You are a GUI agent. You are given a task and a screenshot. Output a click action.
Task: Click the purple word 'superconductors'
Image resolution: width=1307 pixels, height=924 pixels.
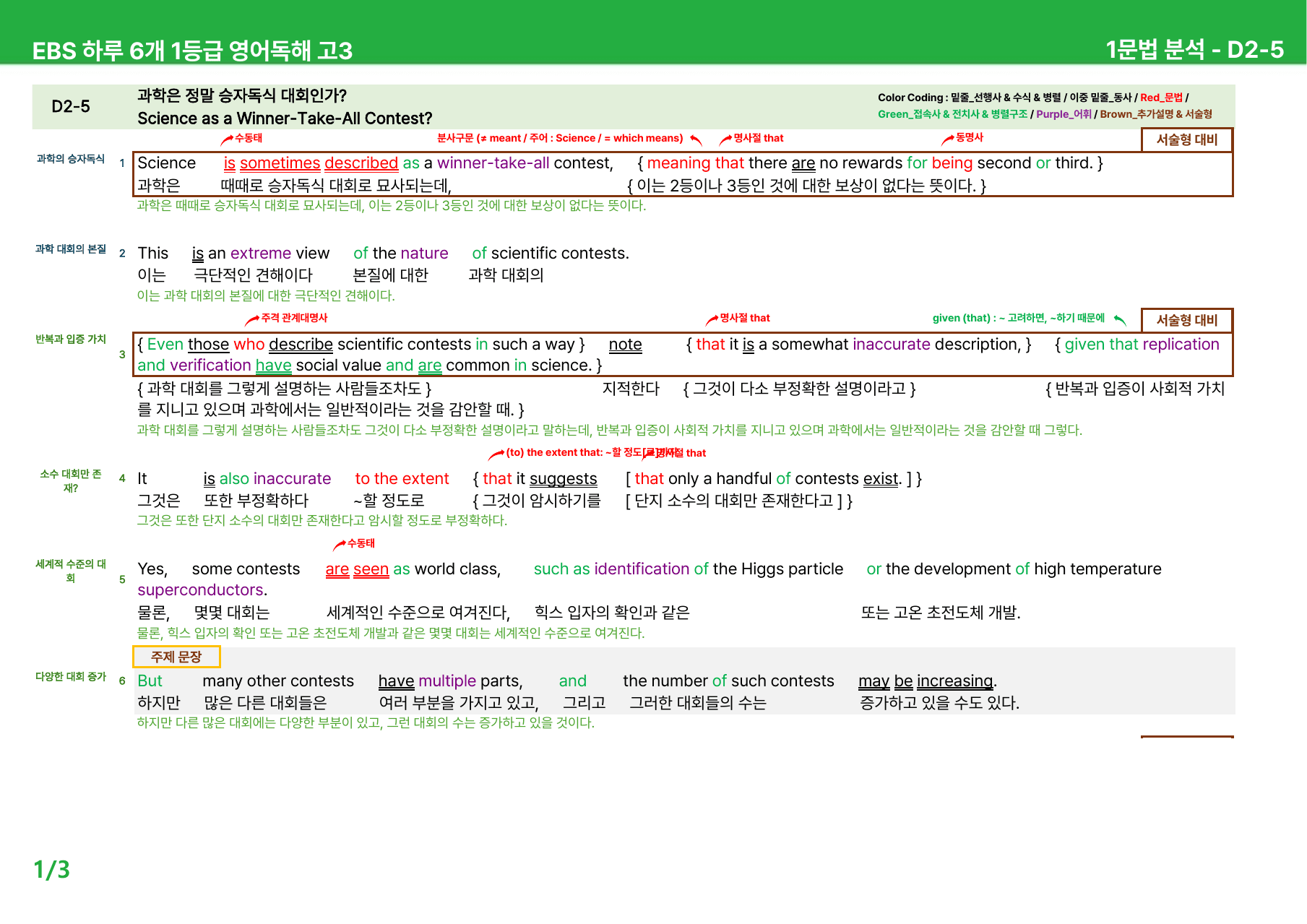tap(200, 590)
